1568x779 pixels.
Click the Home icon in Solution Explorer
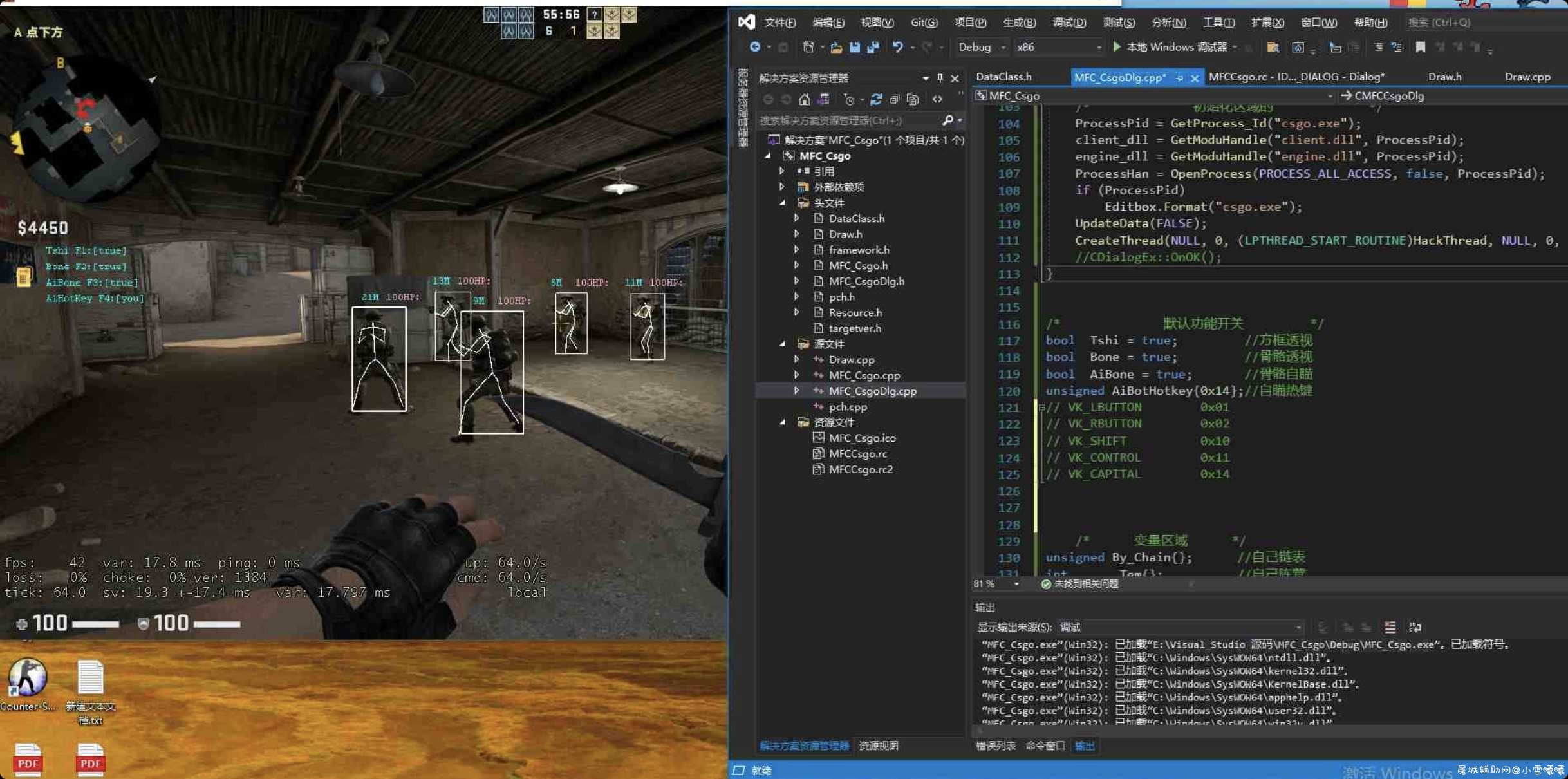(x=805, y=99)
